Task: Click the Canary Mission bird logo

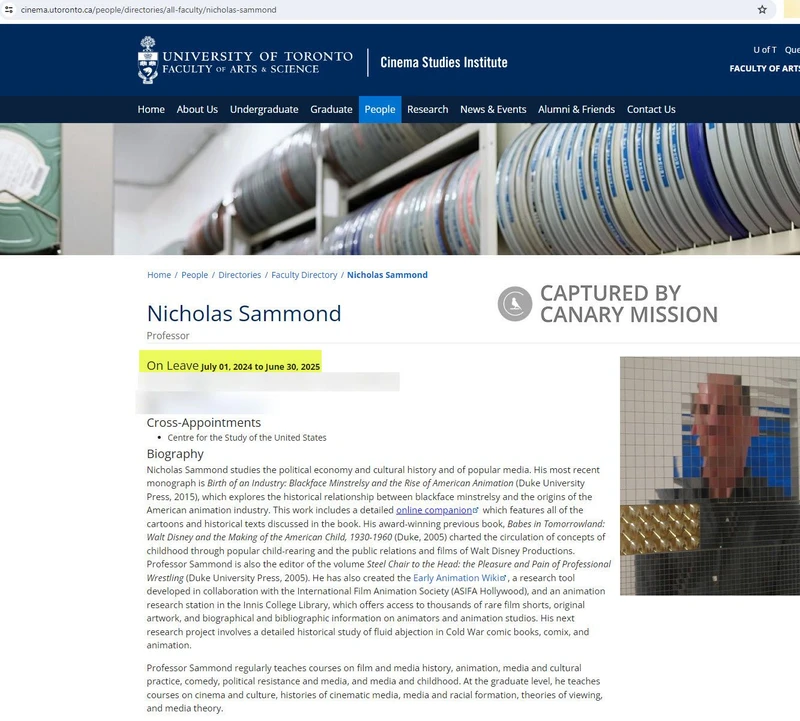Action: pyautogui.click(x=515, y=304)
